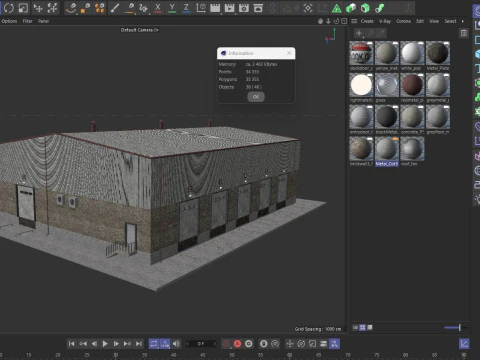Click the viewport zoom icon
The height and width of the screenshot is (360, 480).
coord(328,21)
